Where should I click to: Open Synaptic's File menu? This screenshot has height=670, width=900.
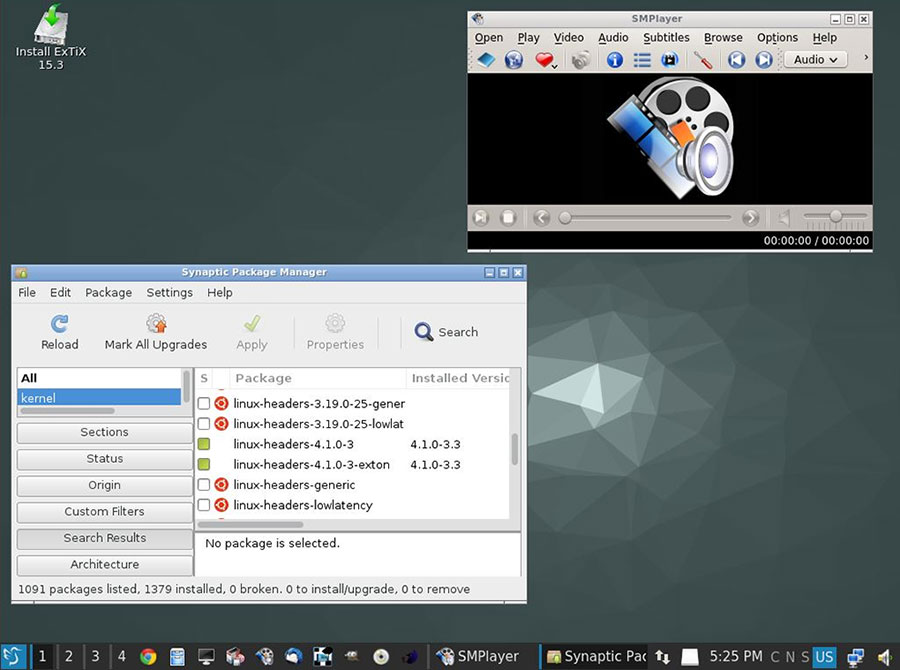(26, 292)
